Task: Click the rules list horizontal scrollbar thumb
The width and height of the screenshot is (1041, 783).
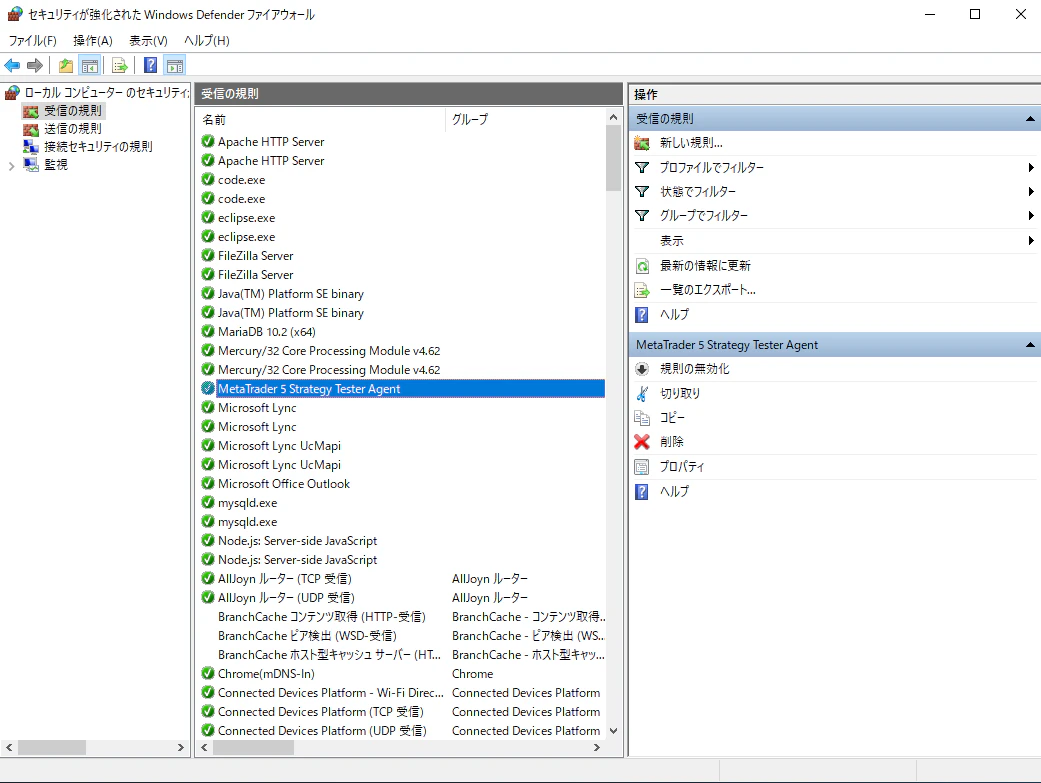Action: [x=253, y=747]
